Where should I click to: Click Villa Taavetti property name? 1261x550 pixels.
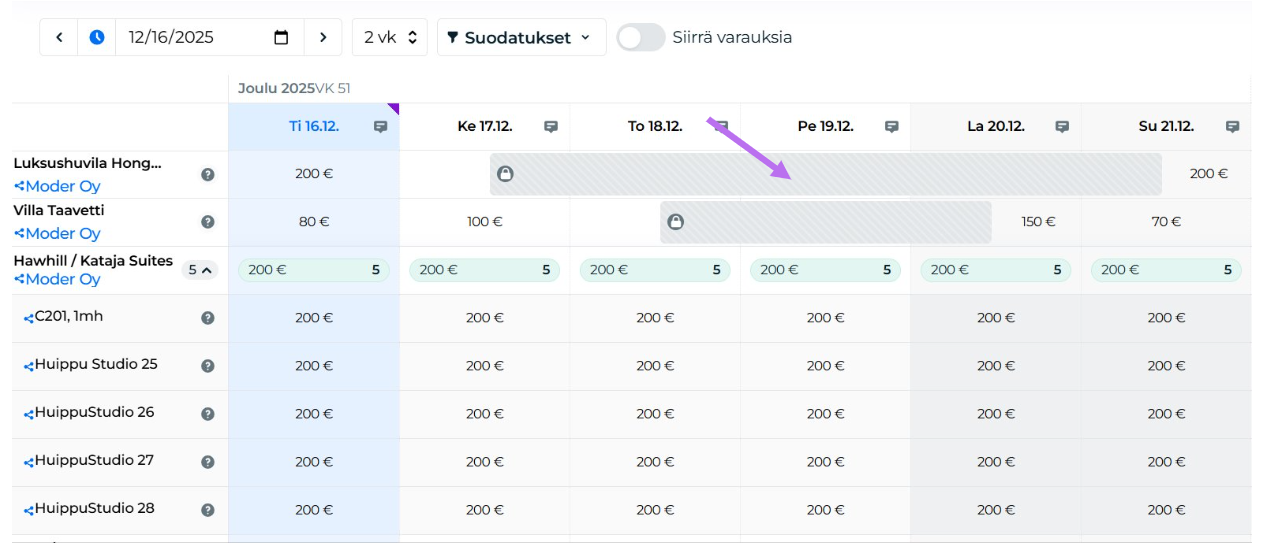[59, 211]
